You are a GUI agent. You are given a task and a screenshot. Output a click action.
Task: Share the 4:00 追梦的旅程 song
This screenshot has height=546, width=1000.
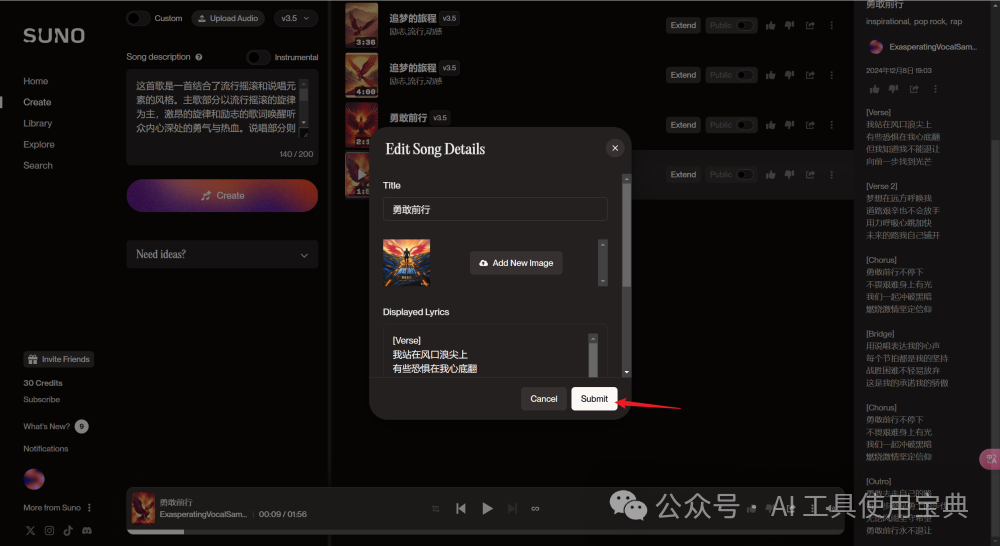click(x=810, y=75)
